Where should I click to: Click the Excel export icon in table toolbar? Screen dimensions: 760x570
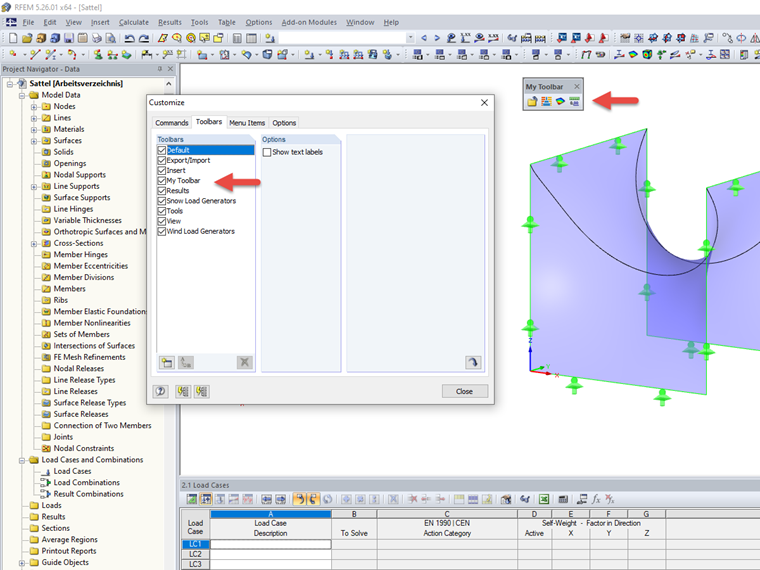[x=544, y=499]
